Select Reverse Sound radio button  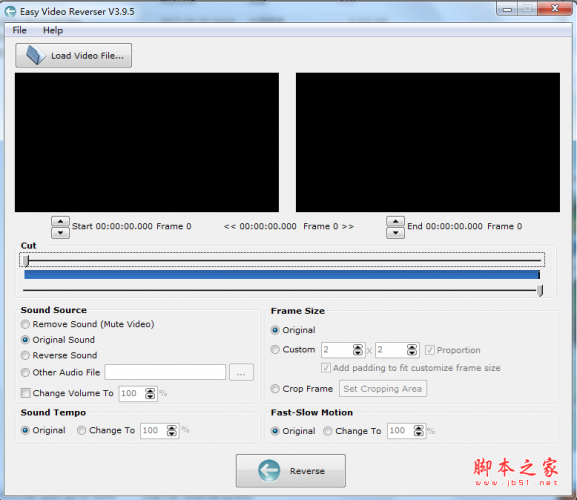[25, 355]
